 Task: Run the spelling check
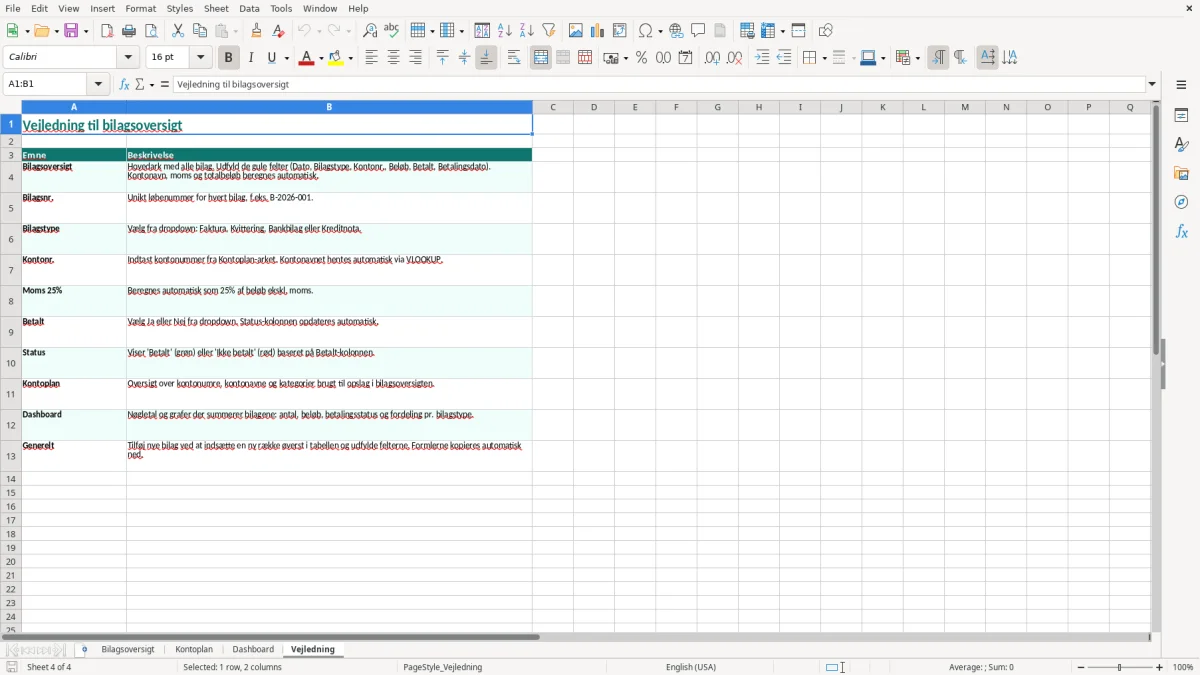pyautogui.click(x=392, y=31)
